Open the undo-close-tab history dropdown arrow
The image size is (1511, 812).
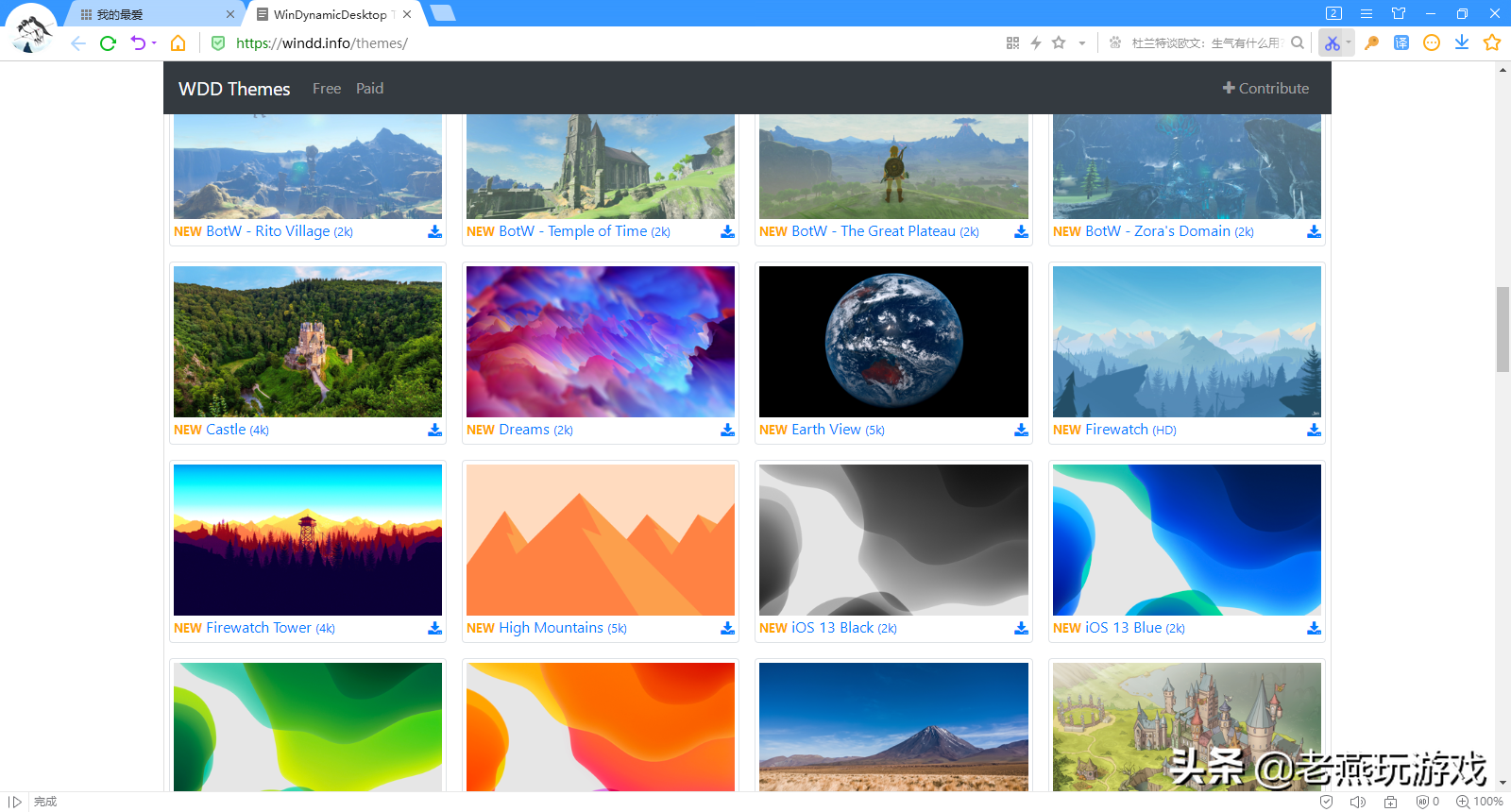click(154, 43)
